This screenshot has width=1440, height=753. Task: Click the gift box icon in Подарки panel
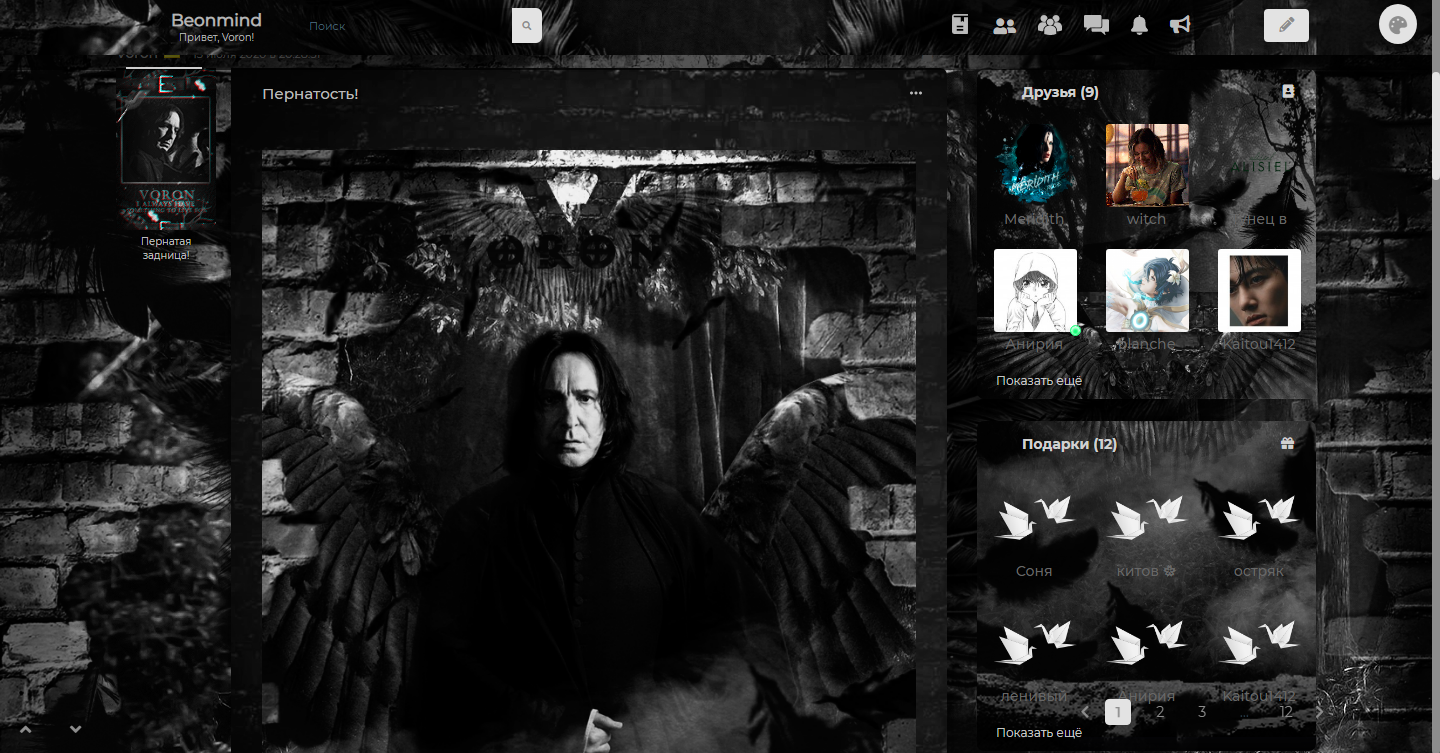[x=1288, y=443]
